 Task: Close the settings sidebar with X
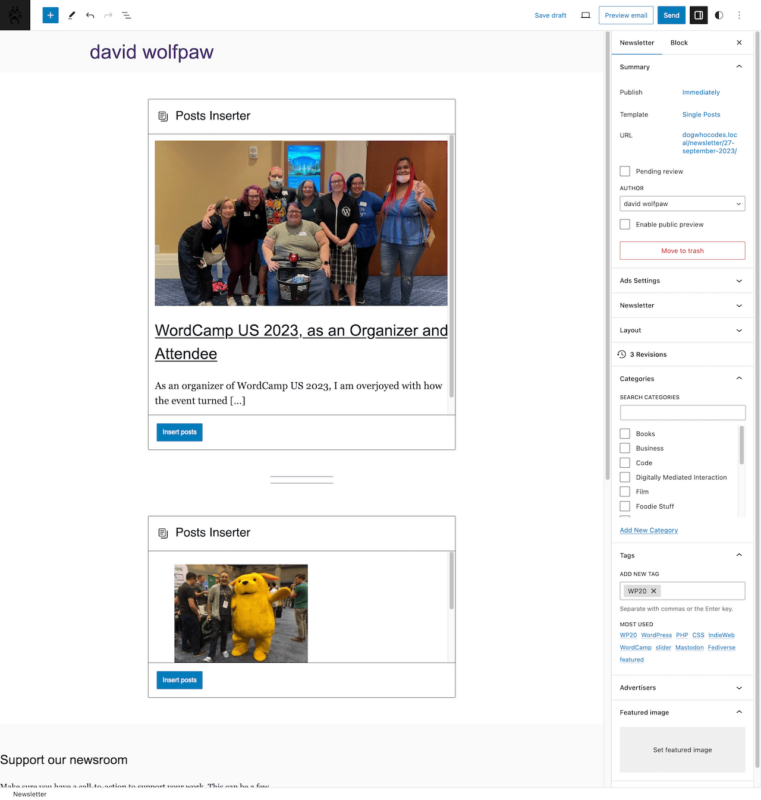[x=739, y=42]
